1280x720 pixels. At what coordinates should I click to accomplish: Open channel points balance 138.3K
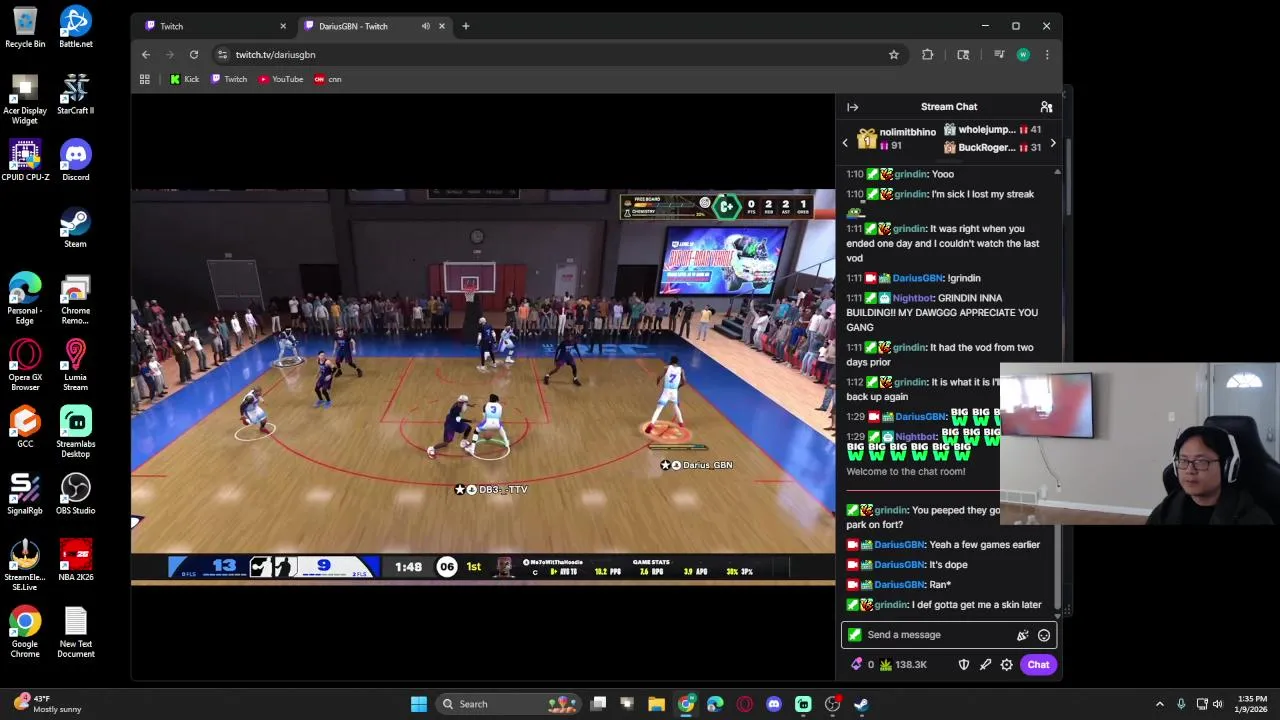(903, 665)
